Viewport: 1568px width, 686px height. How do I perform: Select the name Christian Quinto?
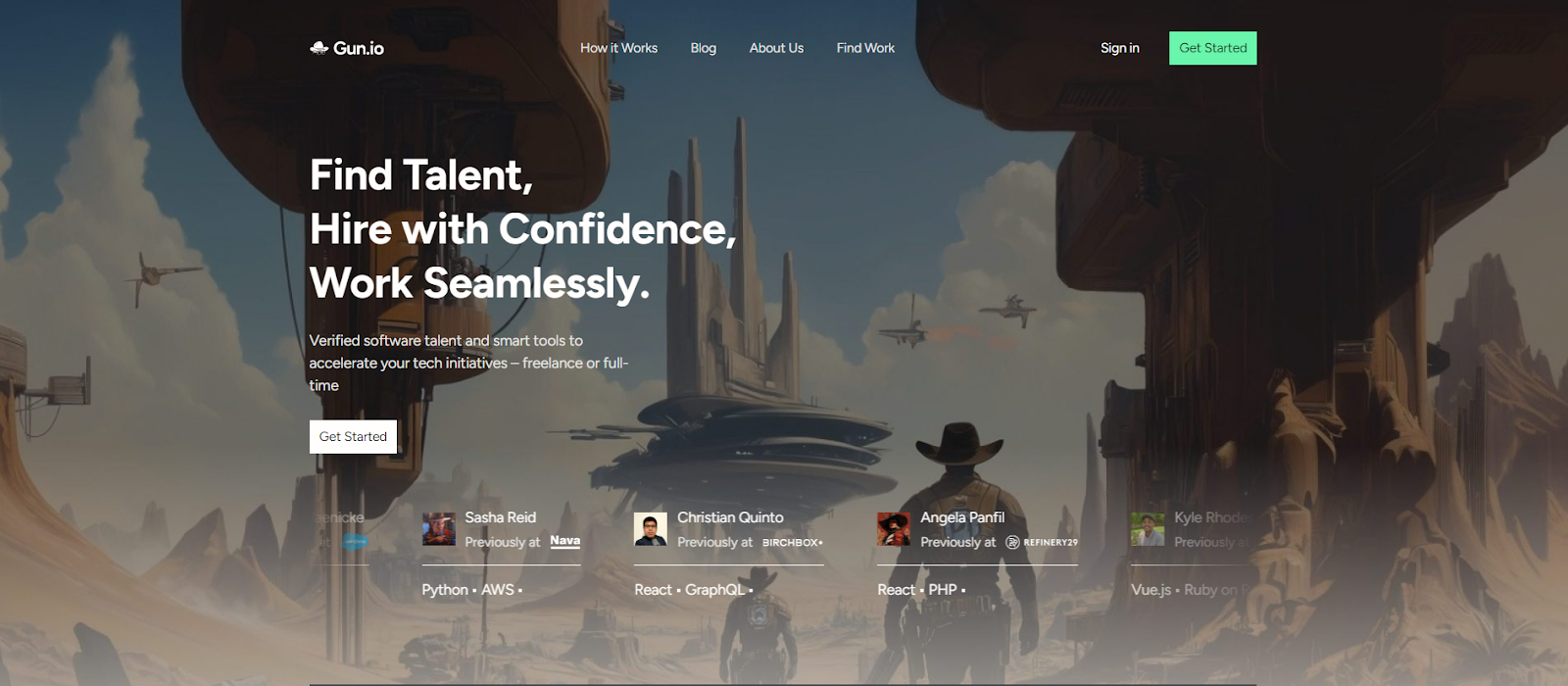click(x=730, y=517)
